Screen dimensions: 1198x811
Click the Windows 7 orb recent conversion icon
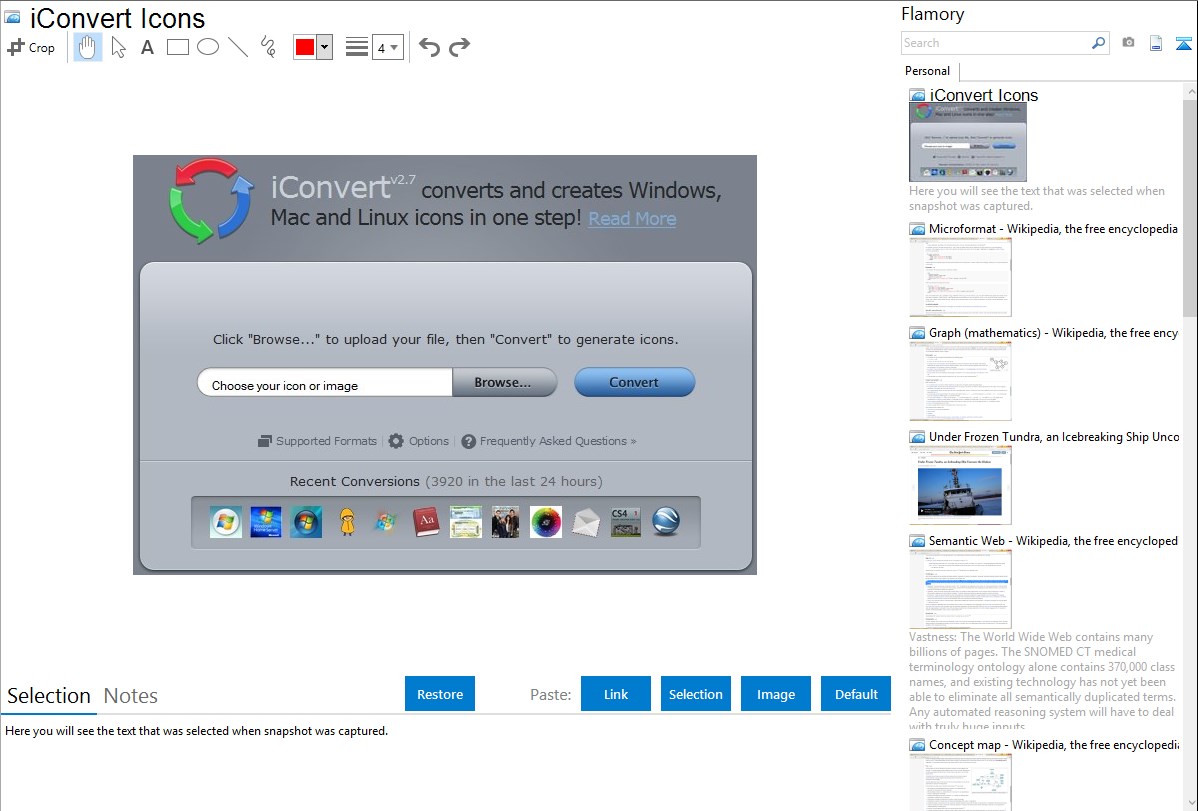pos(225,522)
